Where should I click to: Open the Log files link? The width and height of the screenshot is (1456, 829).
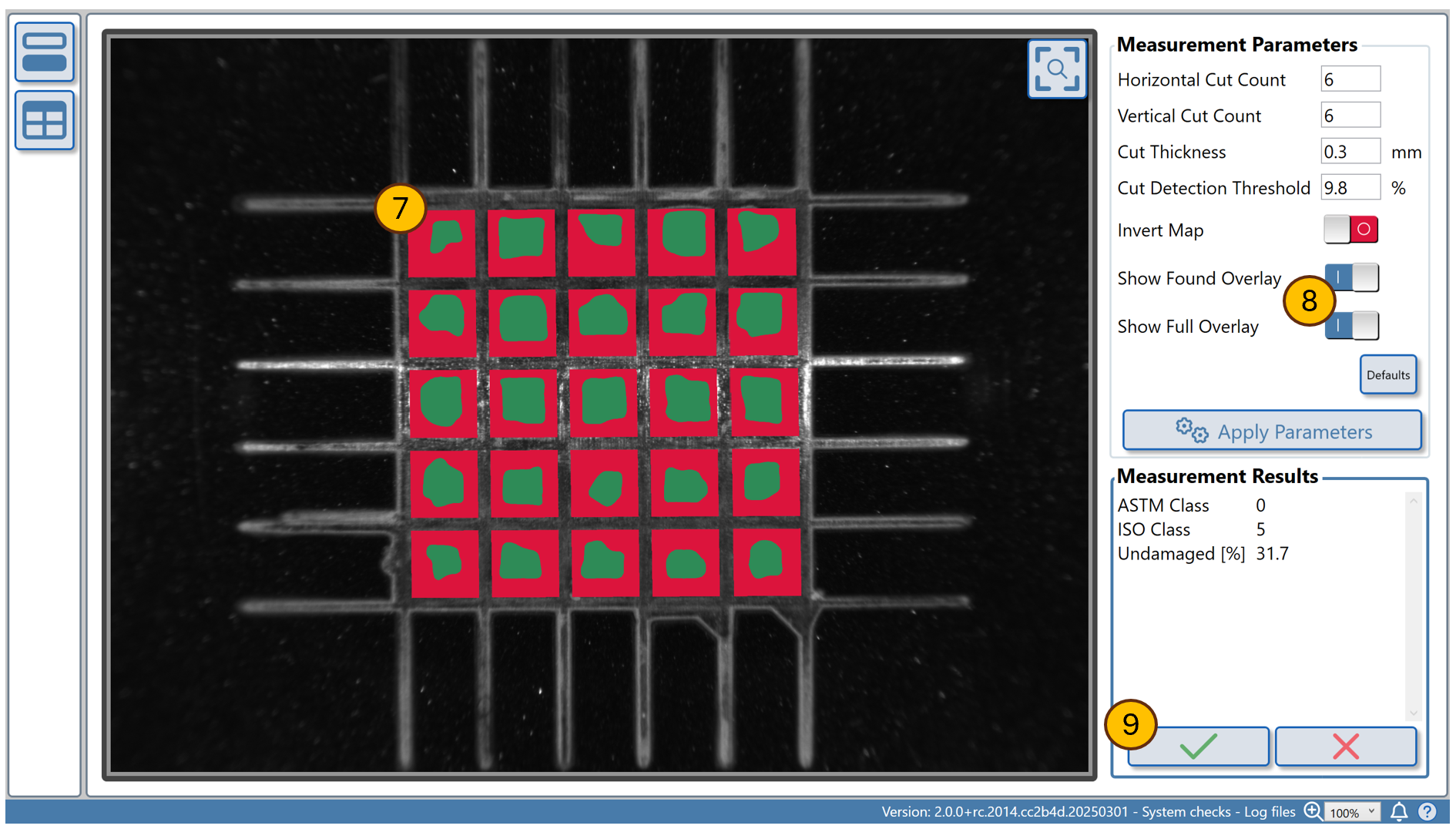click(1270, 812)
